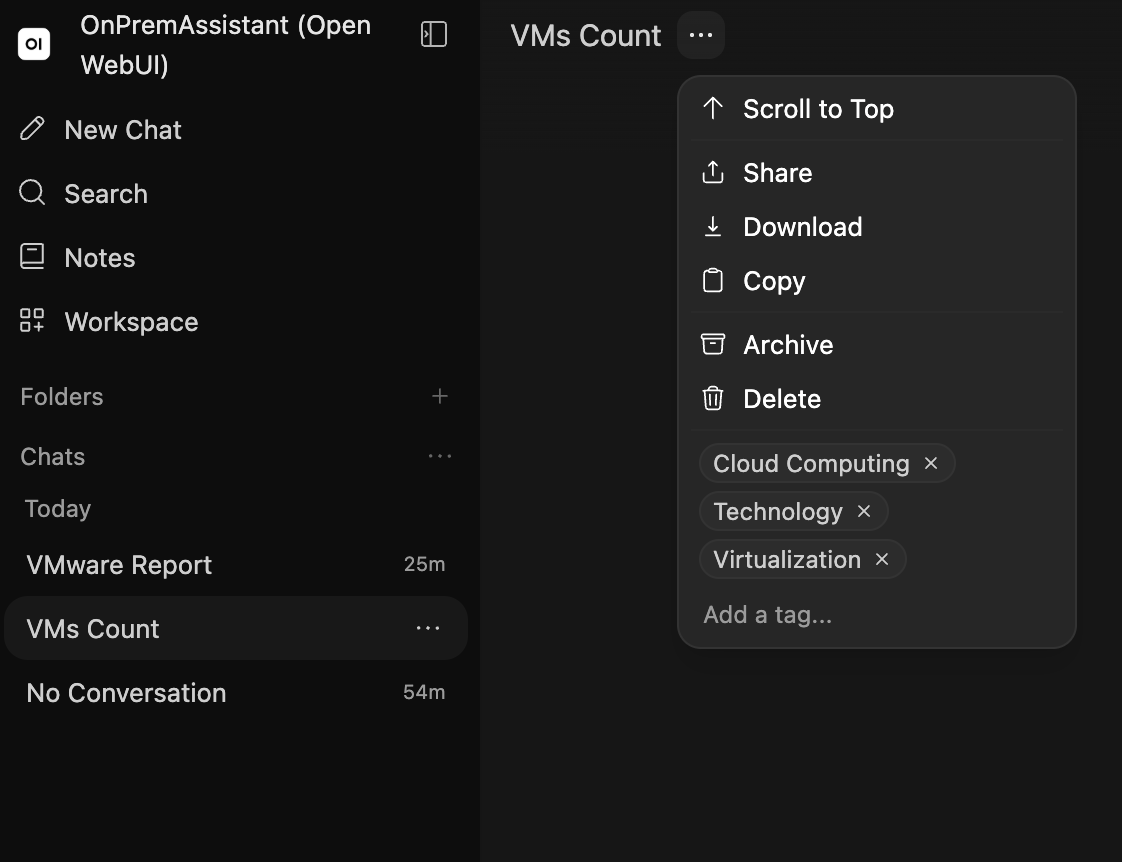1122x862 pixels.
Task: Click the Open WebUI logo icon
Action: pos(34,44)
